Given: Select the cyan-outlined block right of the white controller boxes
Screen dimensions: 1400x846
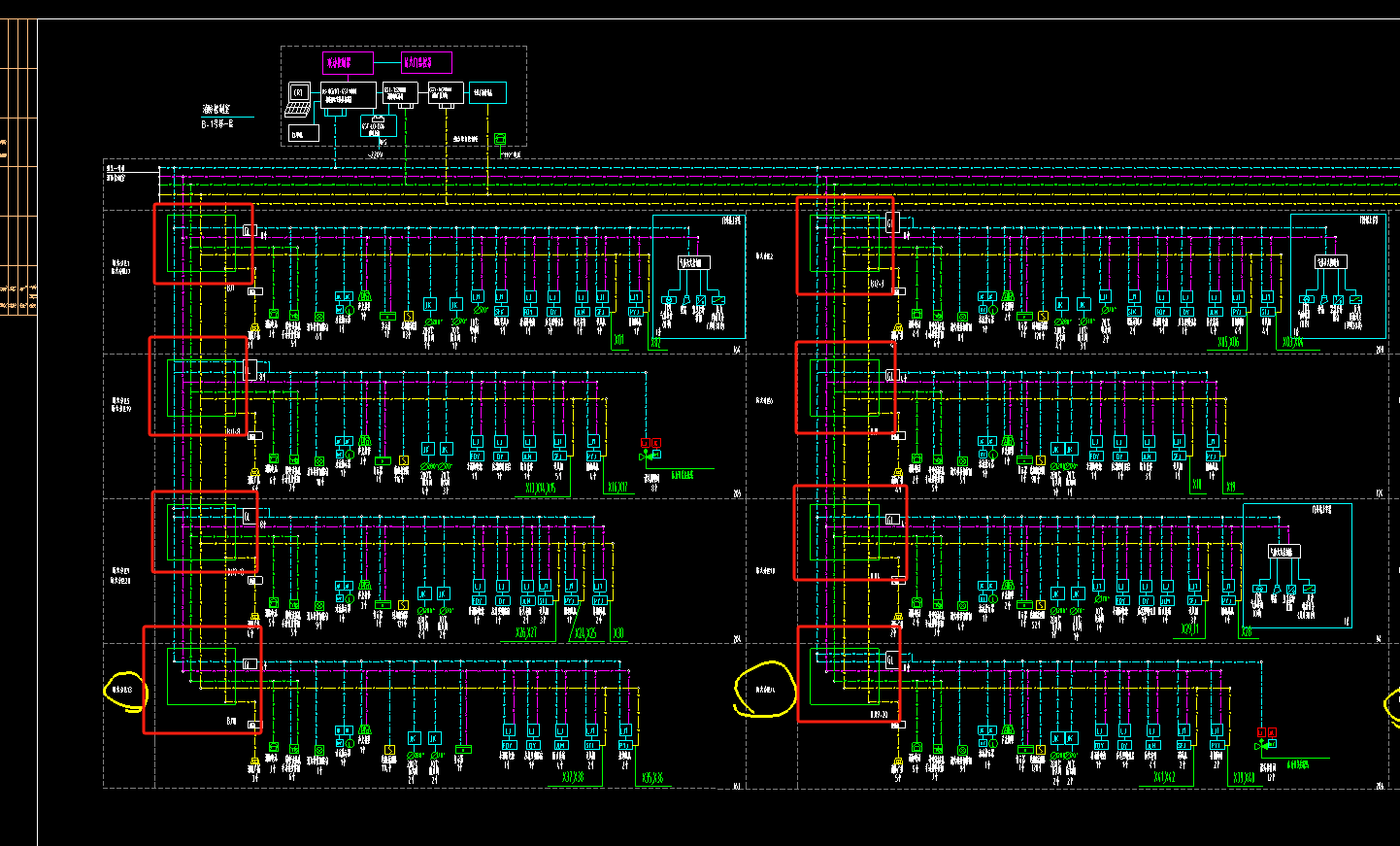Looking at the screenshot, I should coord(487,92).
